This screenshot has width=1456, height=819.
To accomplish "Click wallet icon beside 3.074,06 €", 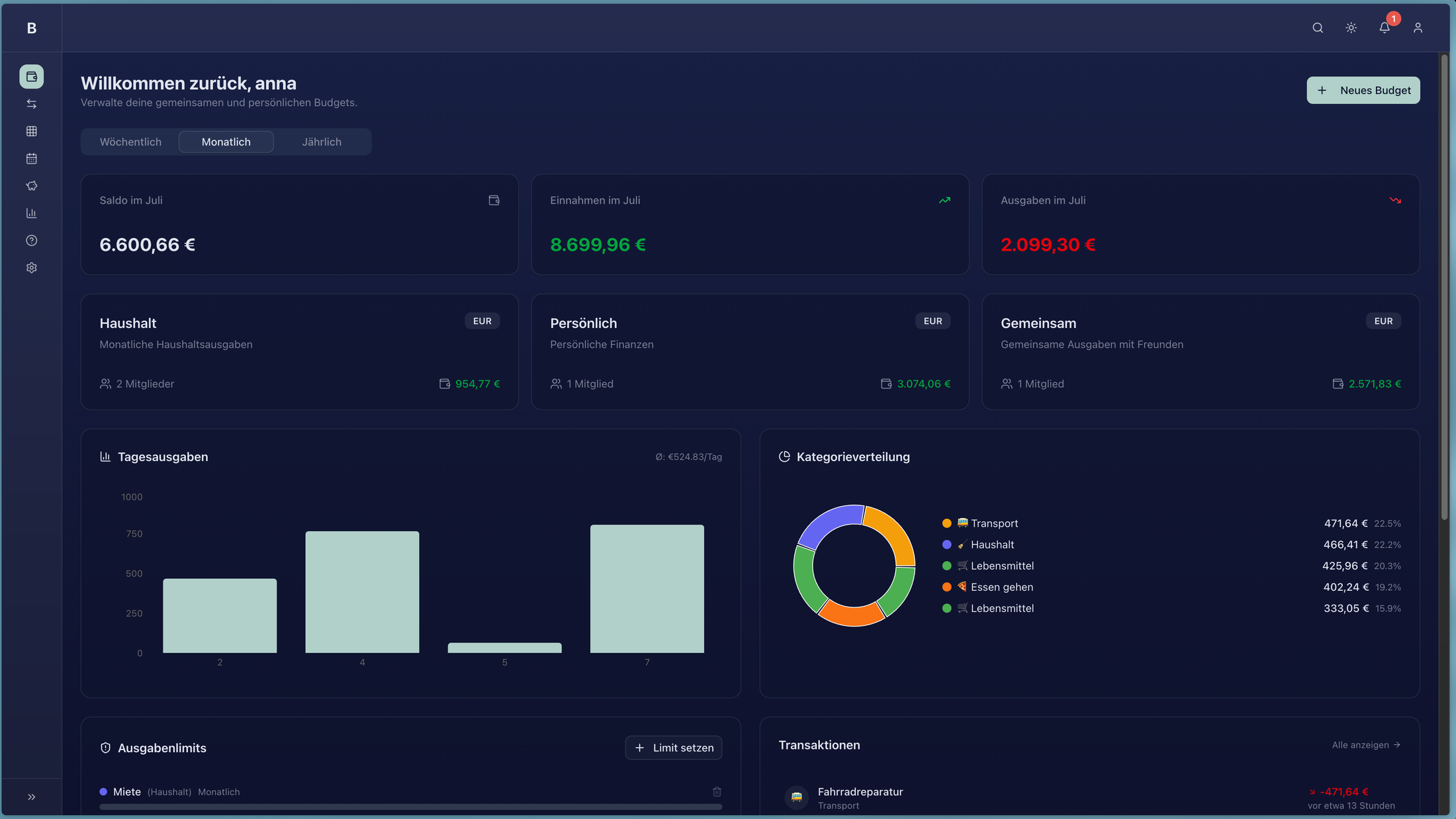I will (x=886, y=384).
